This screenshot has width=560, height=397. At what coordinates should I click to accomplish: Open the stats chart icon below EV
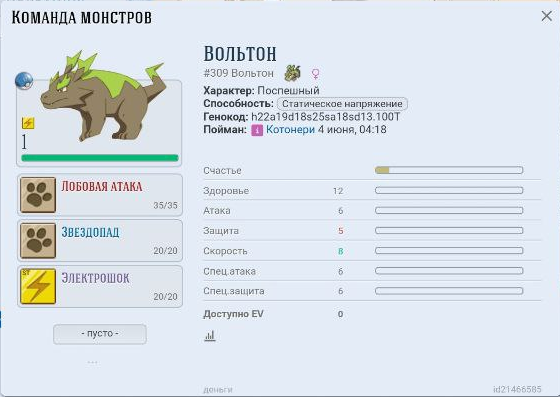click(x=210, y=336)
